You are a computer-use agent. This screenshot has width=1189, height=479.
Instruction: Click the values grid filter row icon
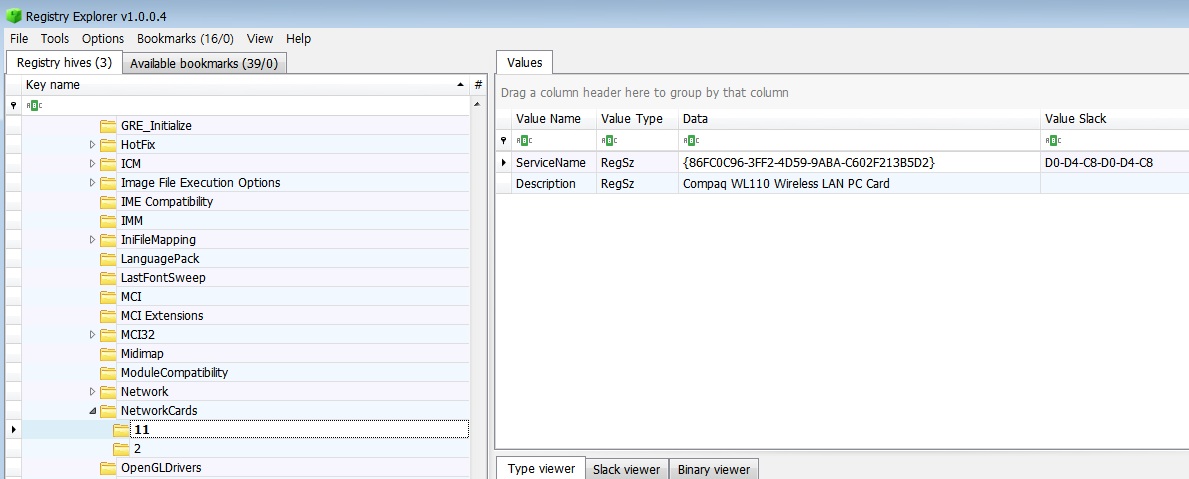[x=504, y=140]
